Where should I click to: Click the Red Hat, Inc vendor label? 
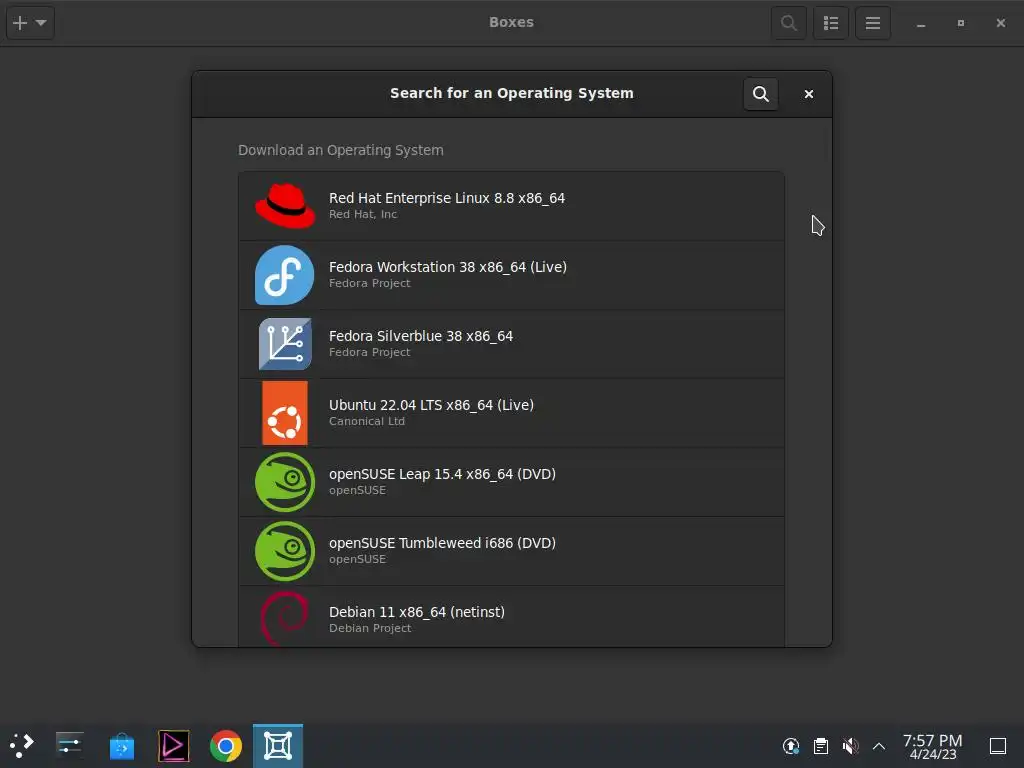click(363, 214)
